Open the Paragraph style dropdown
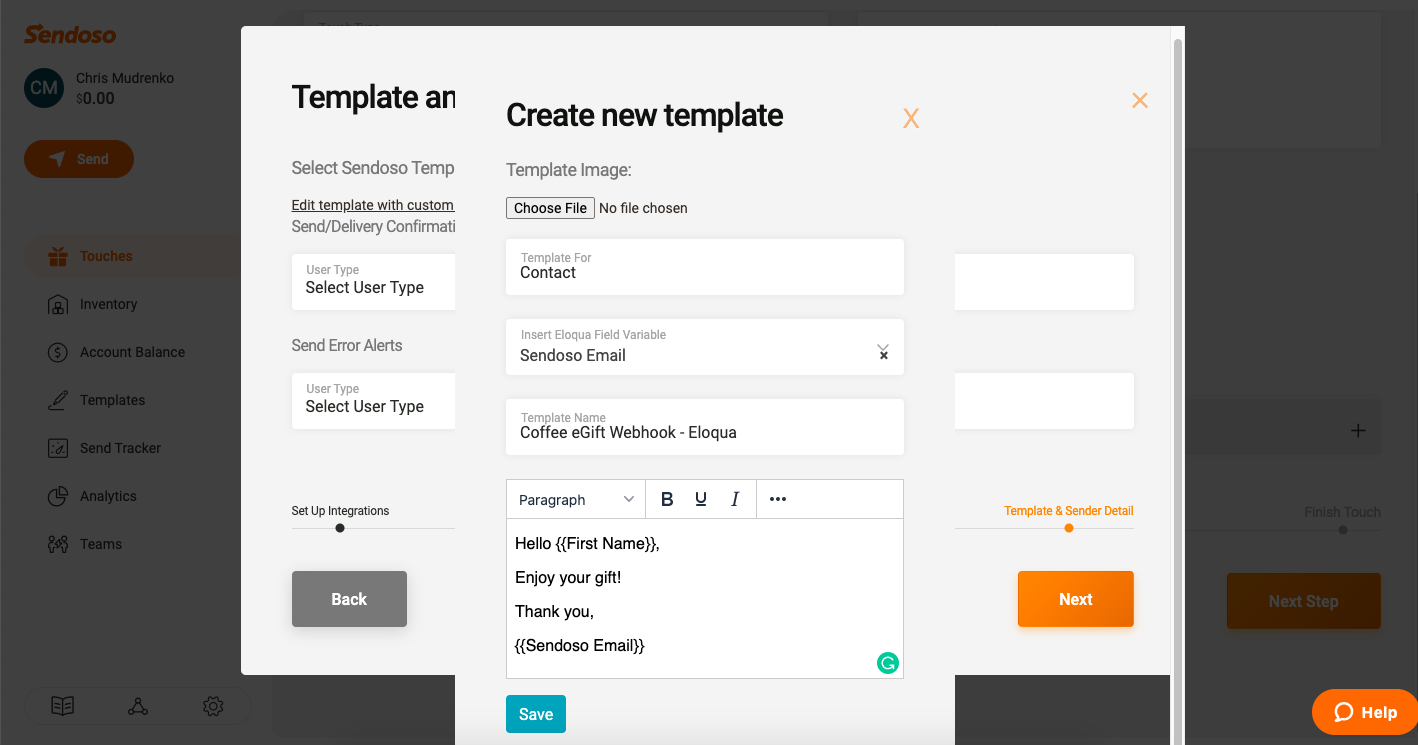The image size is (1418, 745). click(x=576, y=499)
